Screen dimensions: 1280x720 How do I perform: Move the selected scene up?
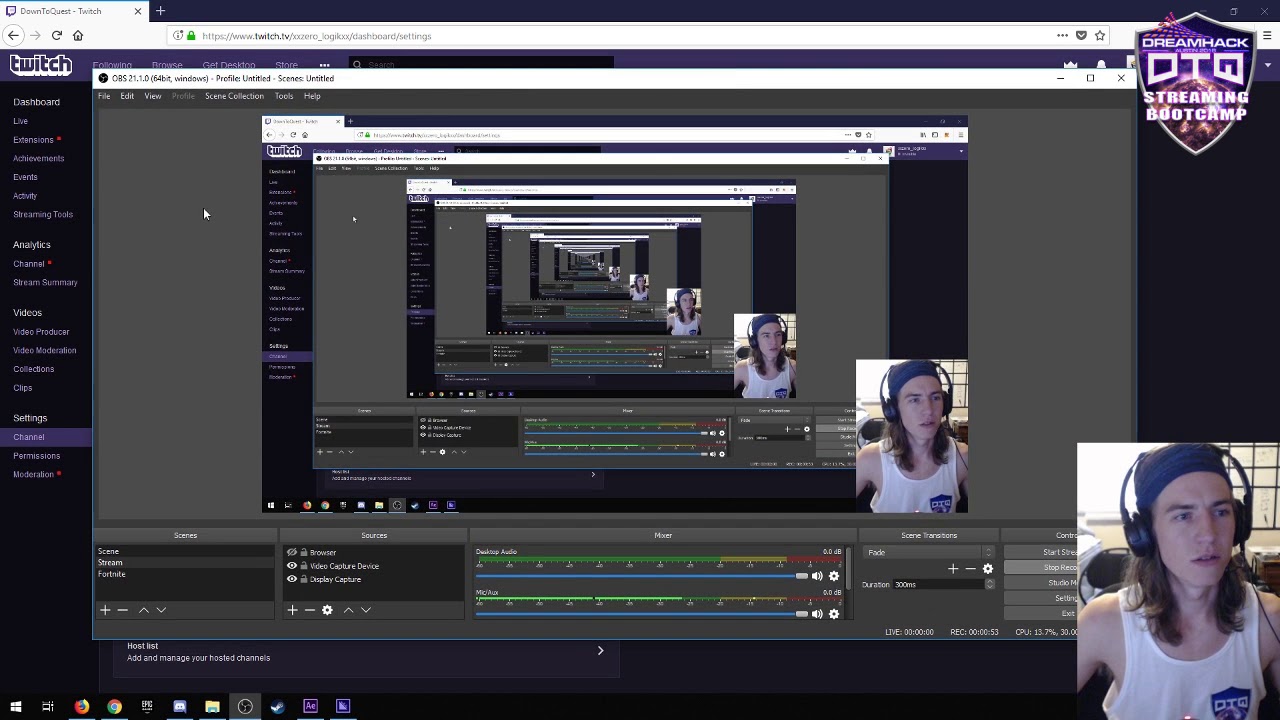[x=143, y=610]
